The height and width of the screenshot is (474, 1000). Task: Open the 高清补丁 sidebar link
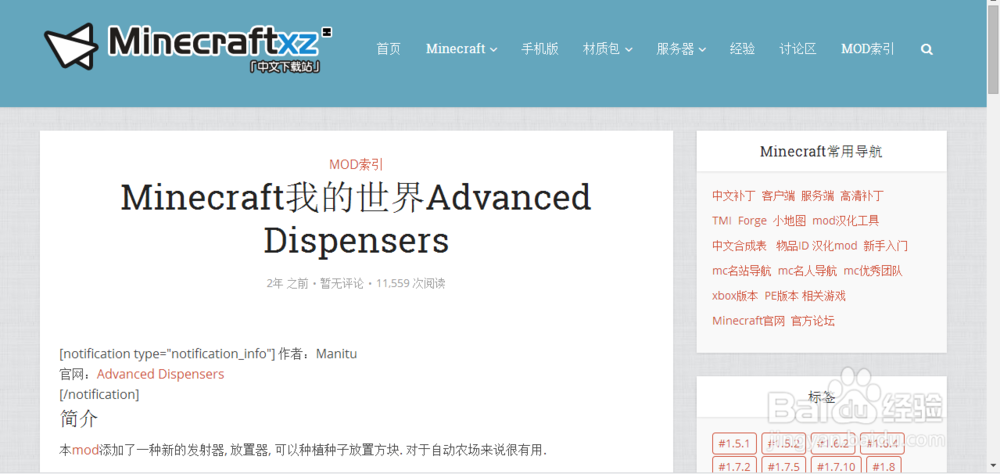tap(862, 196)
